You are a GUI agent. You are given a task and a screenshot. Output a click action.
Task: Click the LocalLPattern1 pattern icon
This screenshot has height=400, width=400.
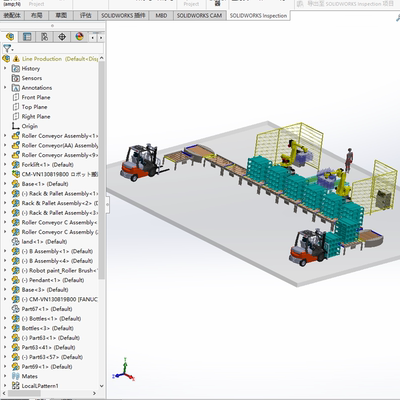point(16,386)
